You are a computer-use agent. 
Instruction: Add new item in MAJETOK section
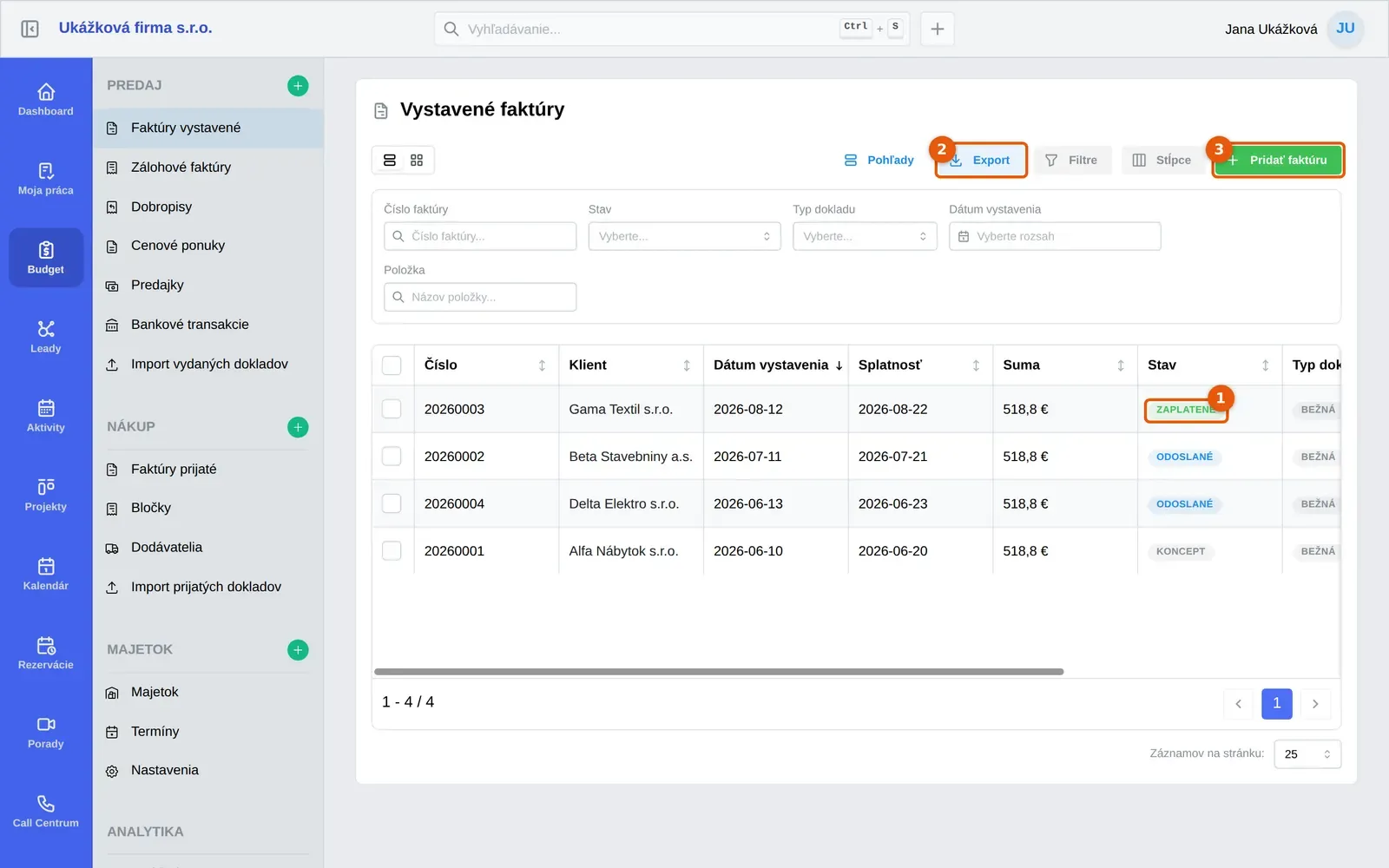(298, 650)
